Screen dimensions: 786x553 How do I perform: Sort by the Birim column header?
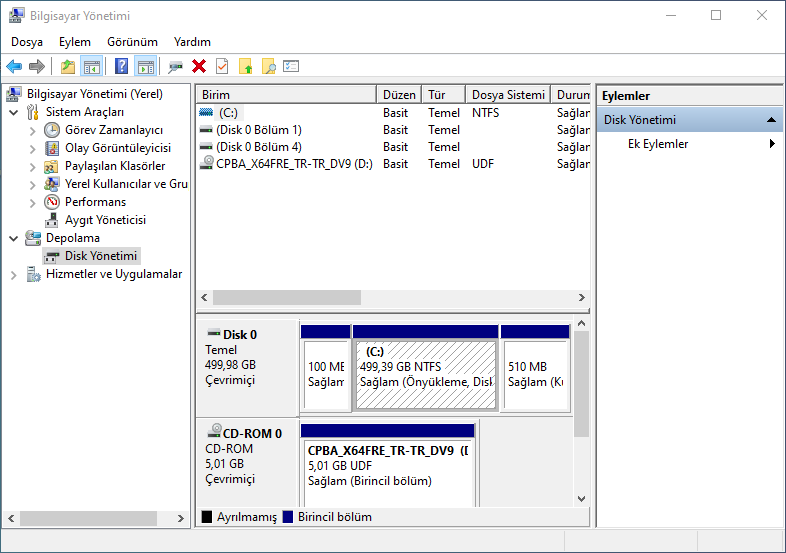pyautogui.click(x=286, y=95)
